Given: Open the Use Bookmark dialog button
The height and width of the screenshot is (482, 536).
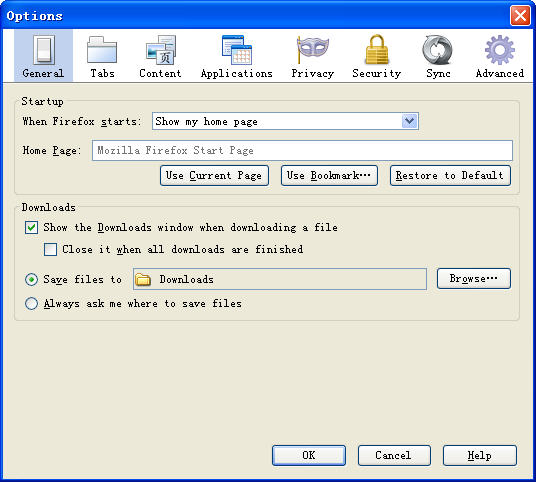Looking at the screenshot, I should tap(329, 176).
